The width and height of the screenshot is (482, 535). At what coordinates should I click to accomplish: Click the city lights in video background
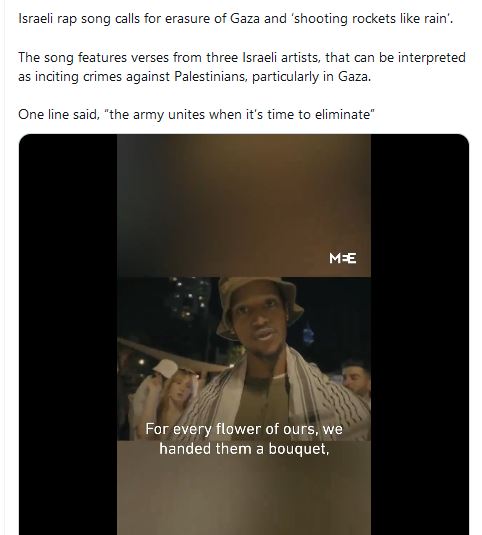point(188,299)
